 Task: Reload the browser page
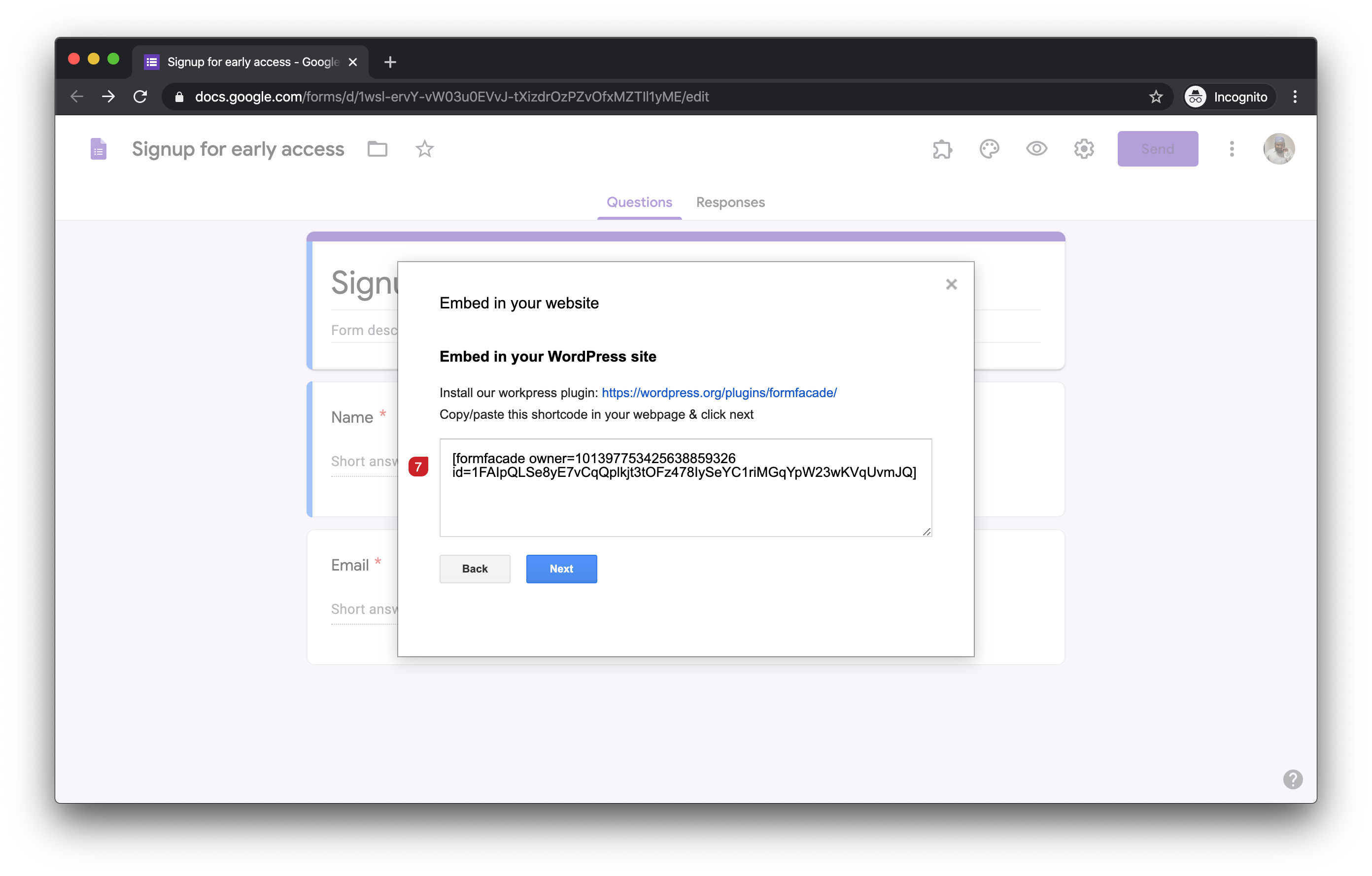[140, 97]
